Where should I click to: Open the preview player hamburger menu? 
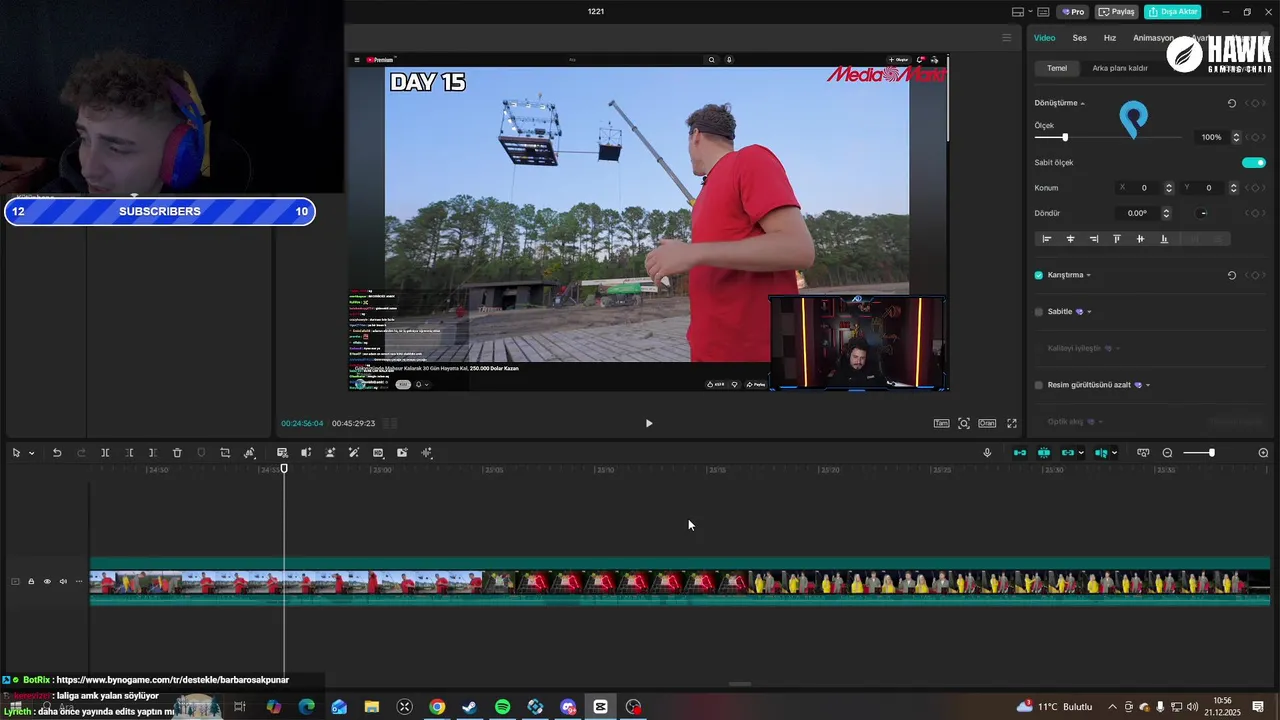click(x=1006, y=38)
